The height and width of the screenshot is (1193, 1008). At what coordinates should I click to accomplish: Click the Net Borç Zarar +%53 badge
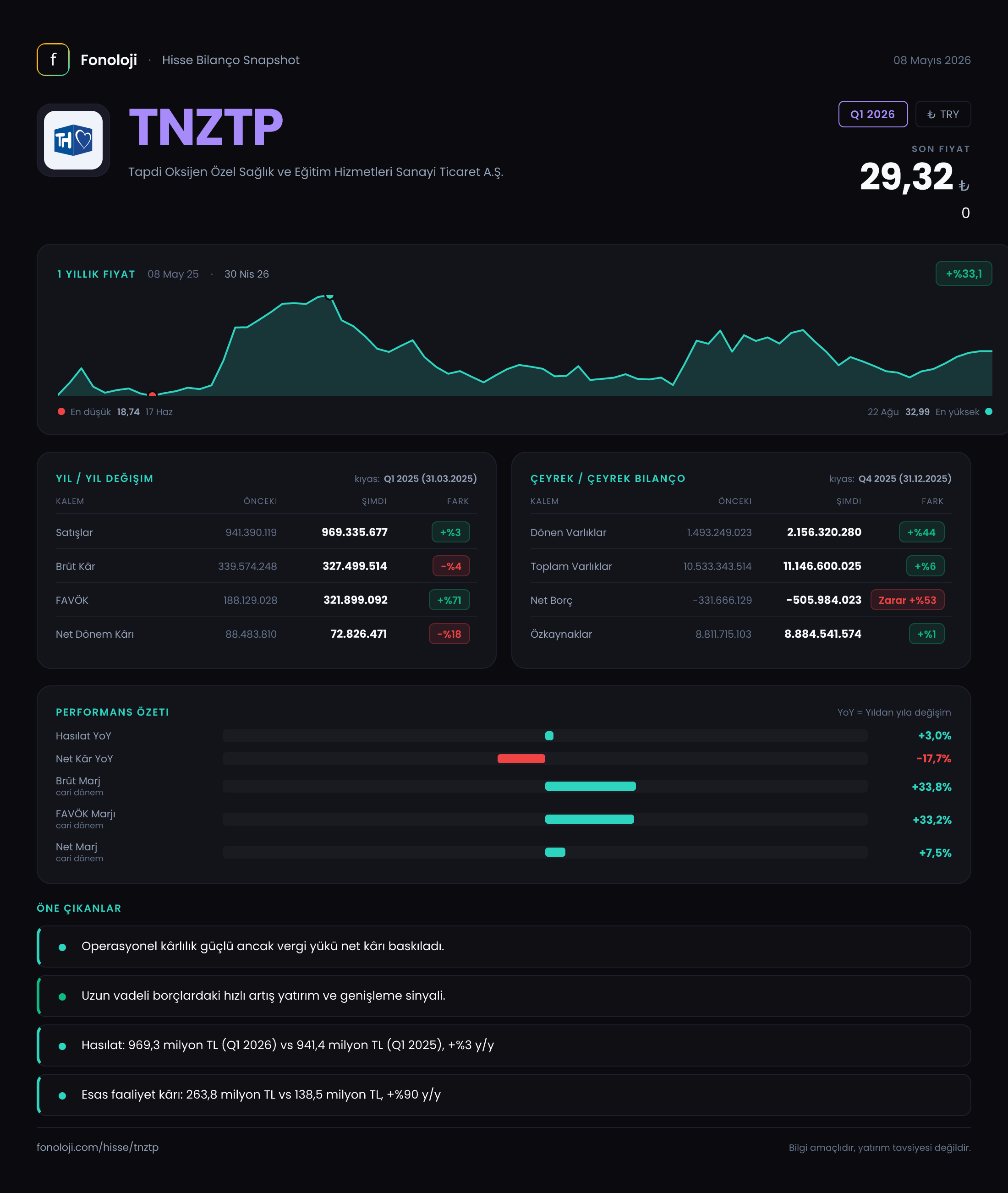[x=907, y=600]
